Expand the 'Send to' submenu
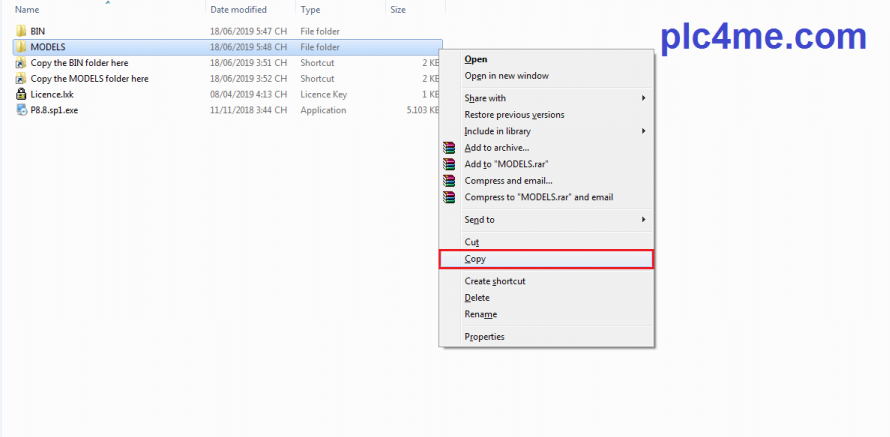The width and height of the screenshot is (890, 437). click(643, 219)
